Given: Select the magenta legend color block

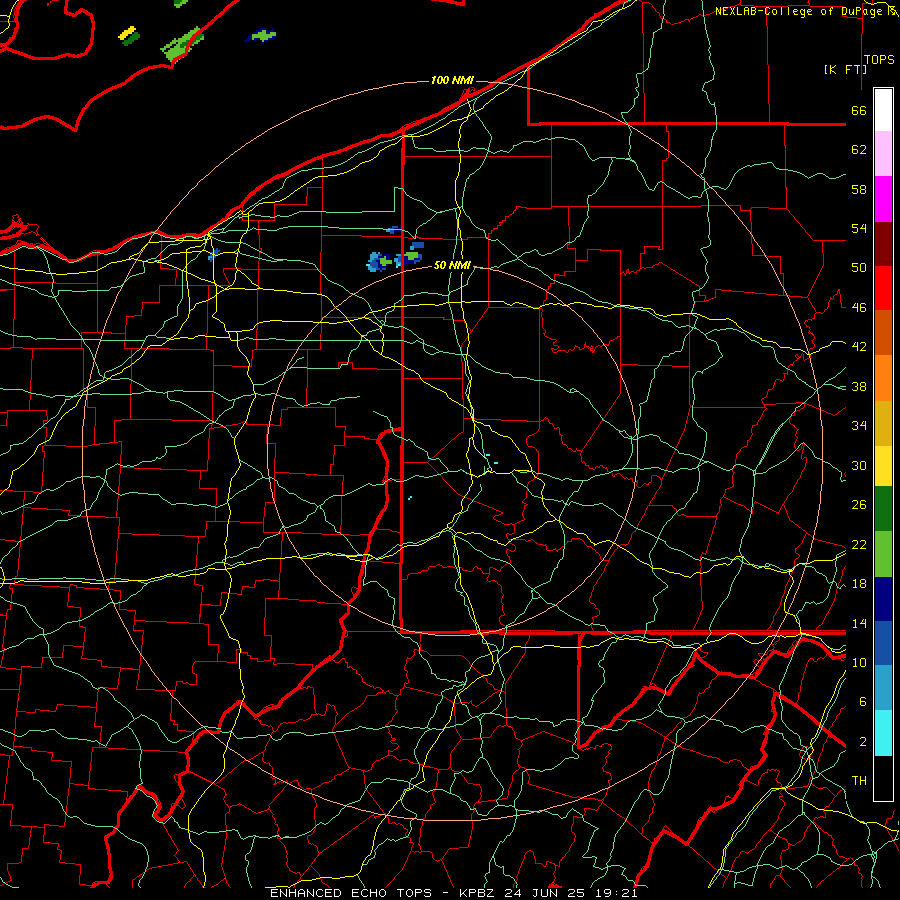Looking at the screenshot, I should 883,199.
